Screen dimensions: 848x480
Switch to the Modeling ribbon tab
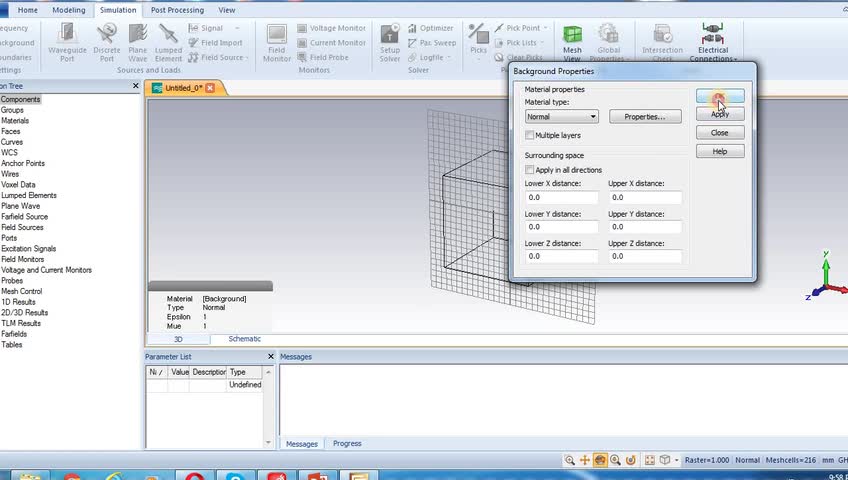(x=69, y=10)
